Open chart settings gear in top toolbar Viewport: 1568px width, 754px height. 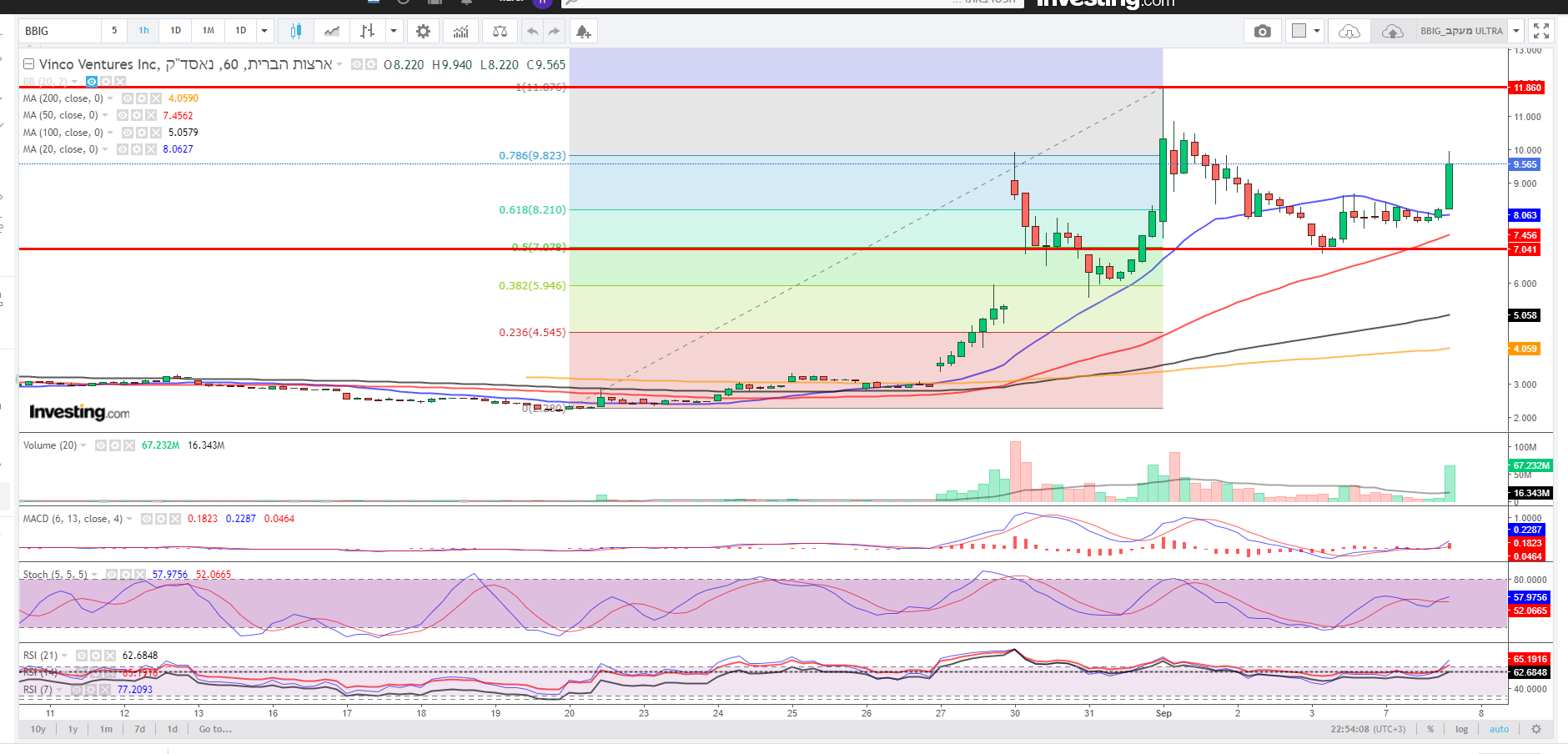pyautogui.click(x=424, y=32)
